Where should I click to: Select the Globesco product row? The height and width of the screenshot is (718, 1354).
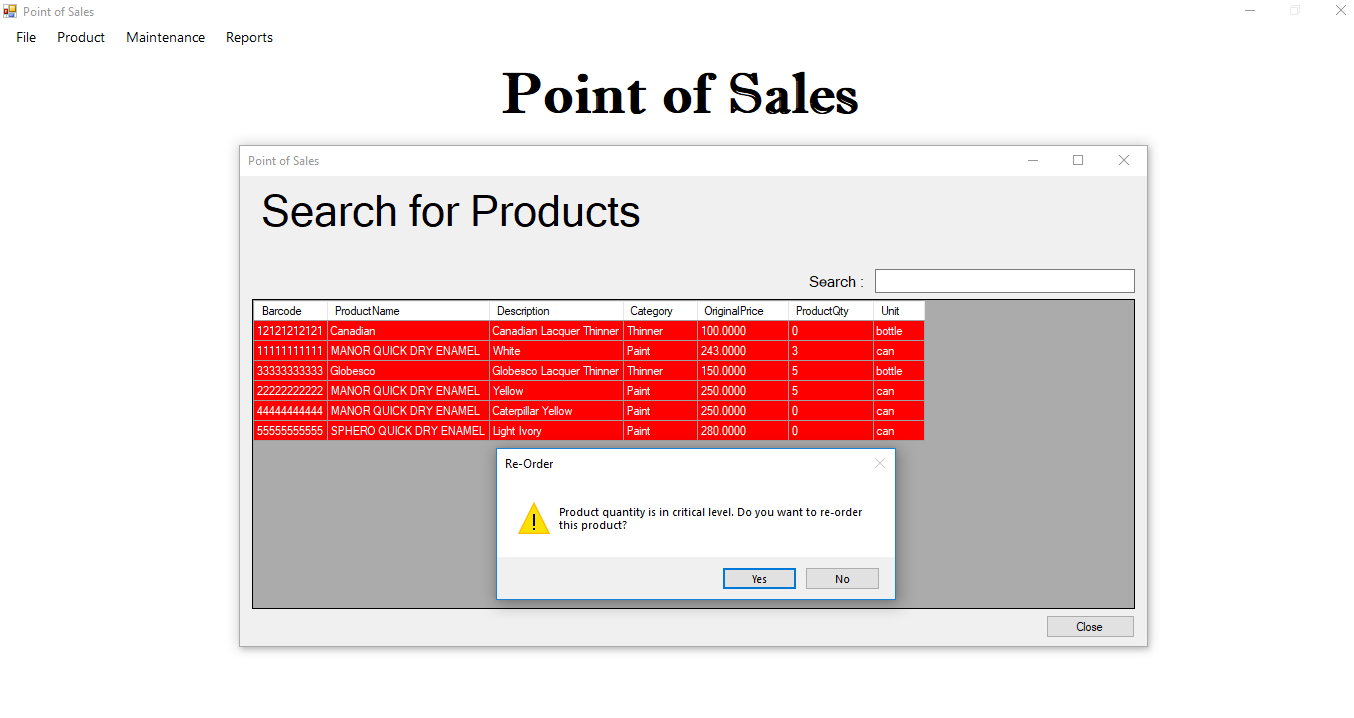click(x=353, y=371)
